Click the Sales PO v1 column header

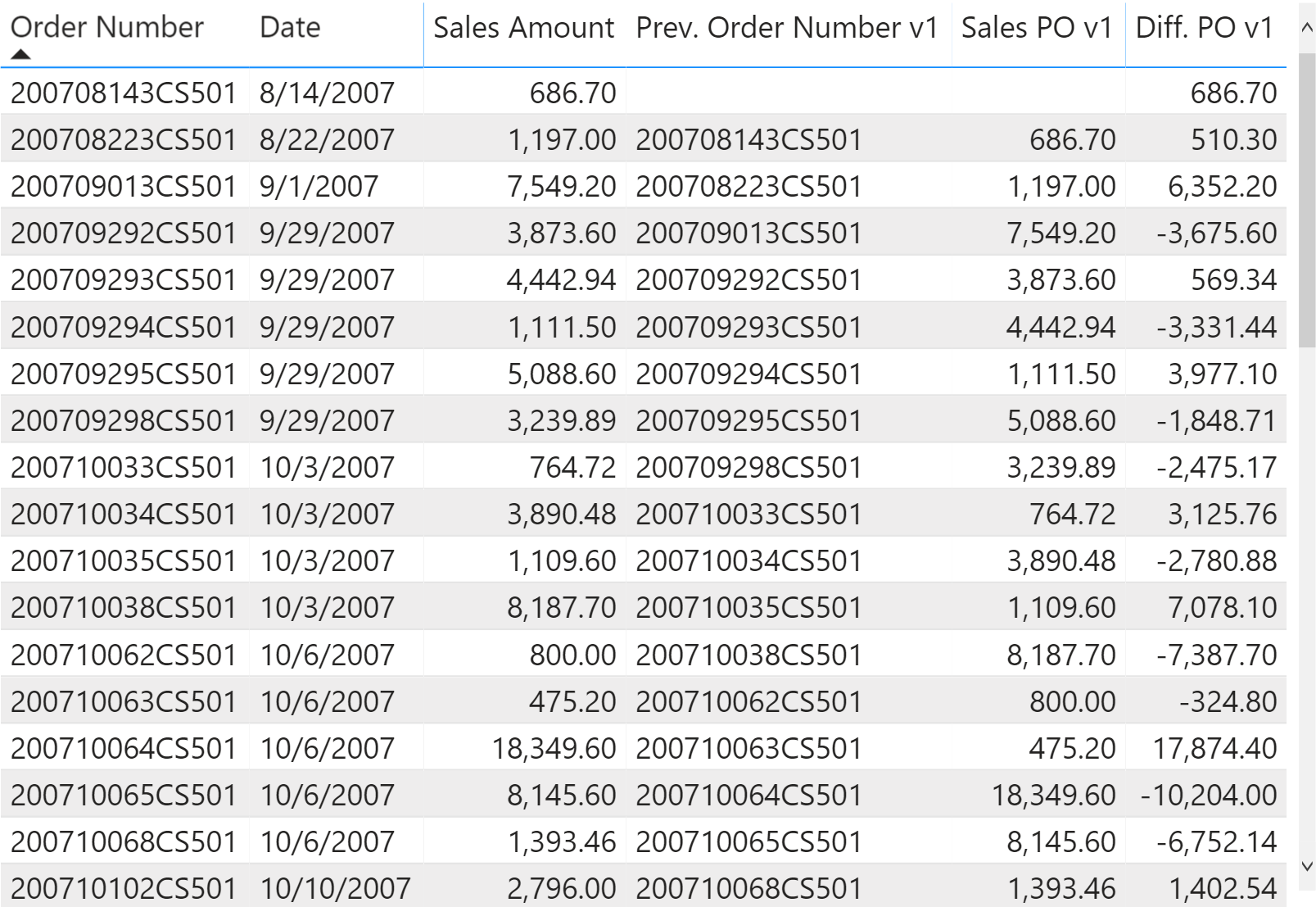pyautogui.click(x=1037, y=27)
